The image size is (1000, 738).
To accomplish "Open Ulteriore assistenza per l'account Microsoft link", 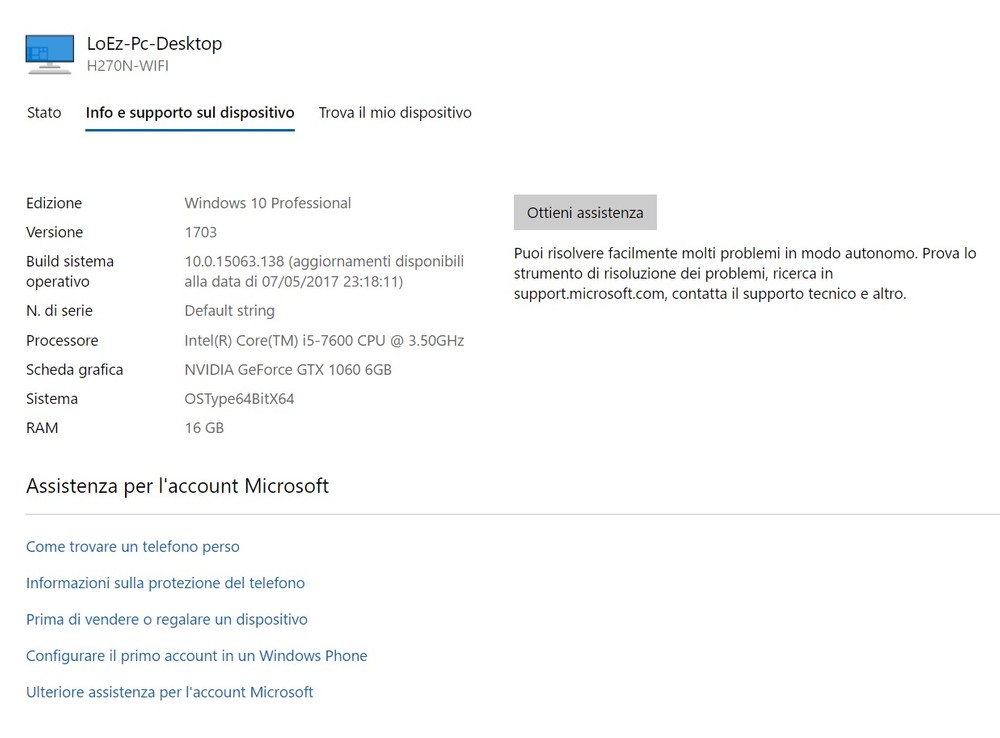I will pyautogui.click(x=170, y=692).
